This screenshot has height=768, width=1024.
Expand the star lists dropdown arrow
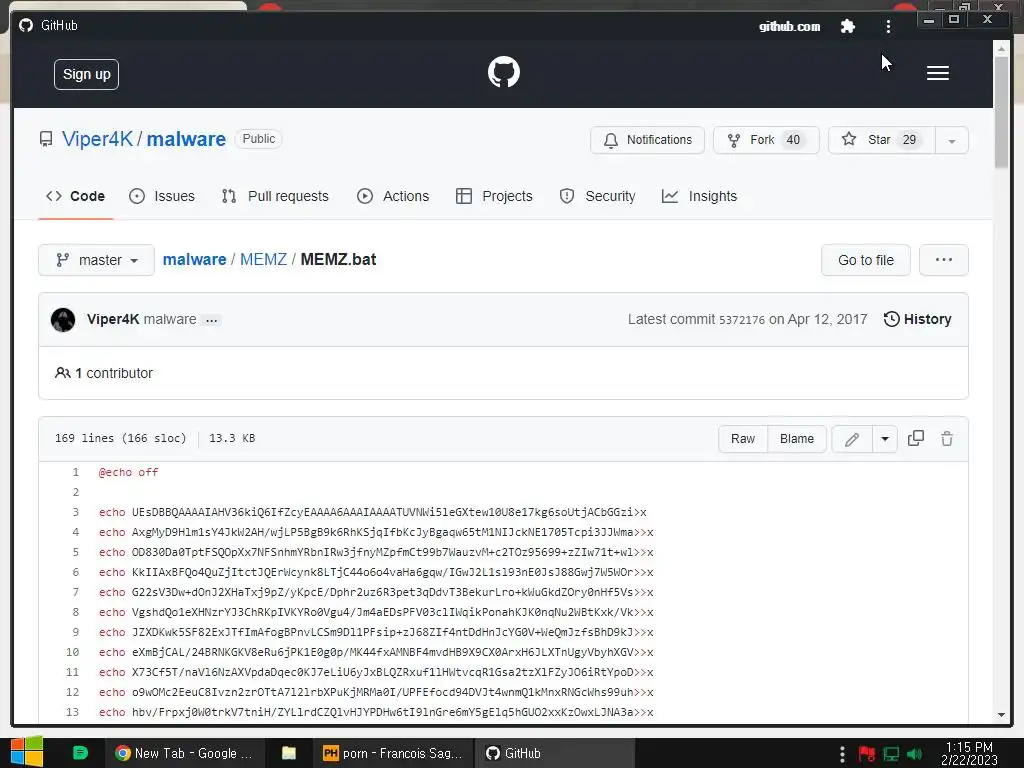click(x=952, y=140)
